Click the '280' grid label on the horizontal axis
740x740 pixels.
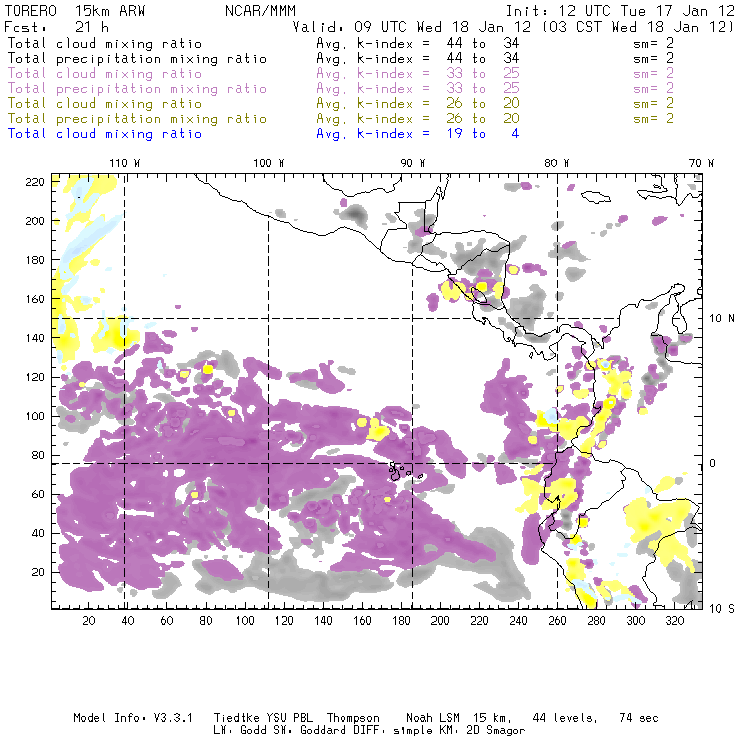(597, 621)
